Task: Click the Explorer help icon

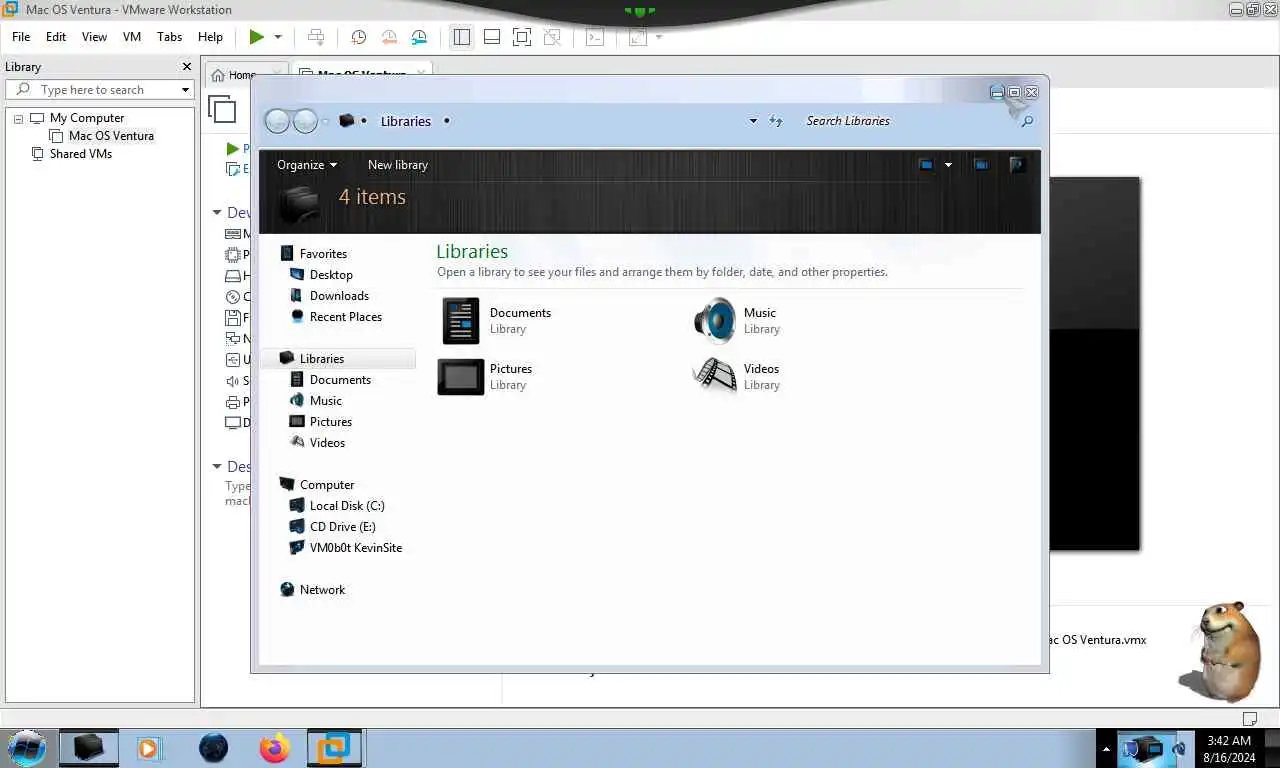Action: pos(1017,165)
